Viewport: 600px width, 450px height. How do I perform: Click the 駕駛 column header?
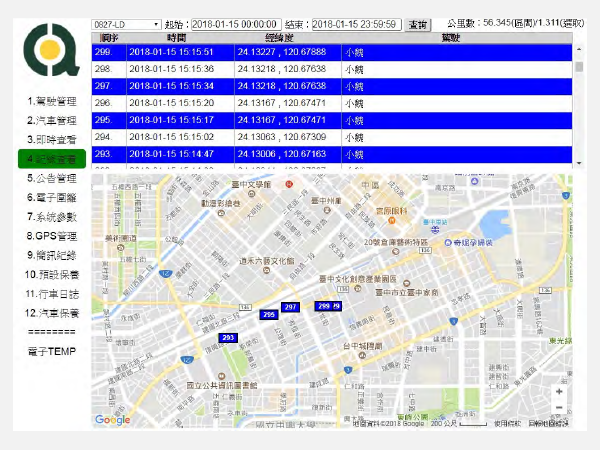point(450,38)
